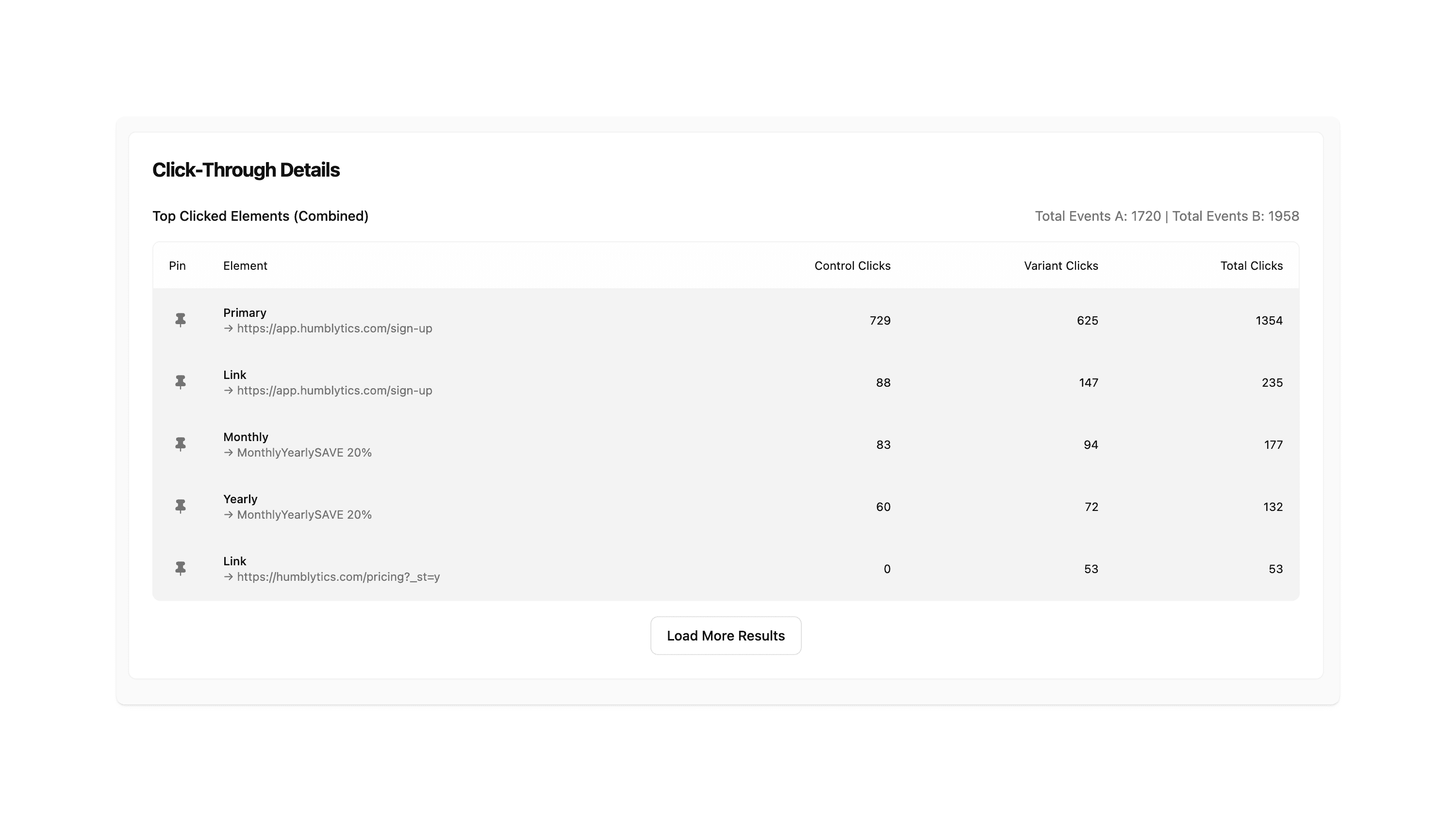Open Primary's app.humblytics.com/sign-up URL
Image resolution: width=1456 pixels, height=821 pixels.
pos(334,328)
